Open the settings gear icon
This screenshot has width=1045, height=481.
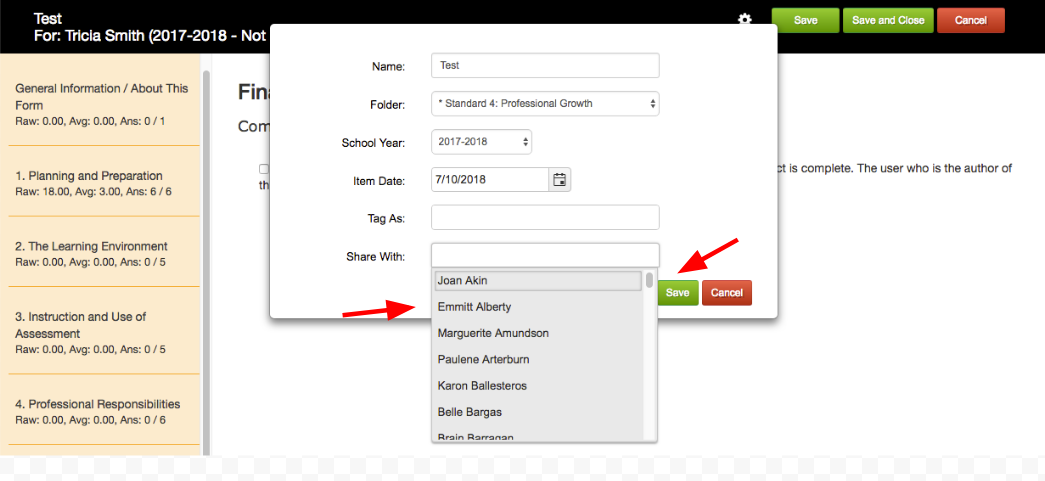(x=744, y=19)
